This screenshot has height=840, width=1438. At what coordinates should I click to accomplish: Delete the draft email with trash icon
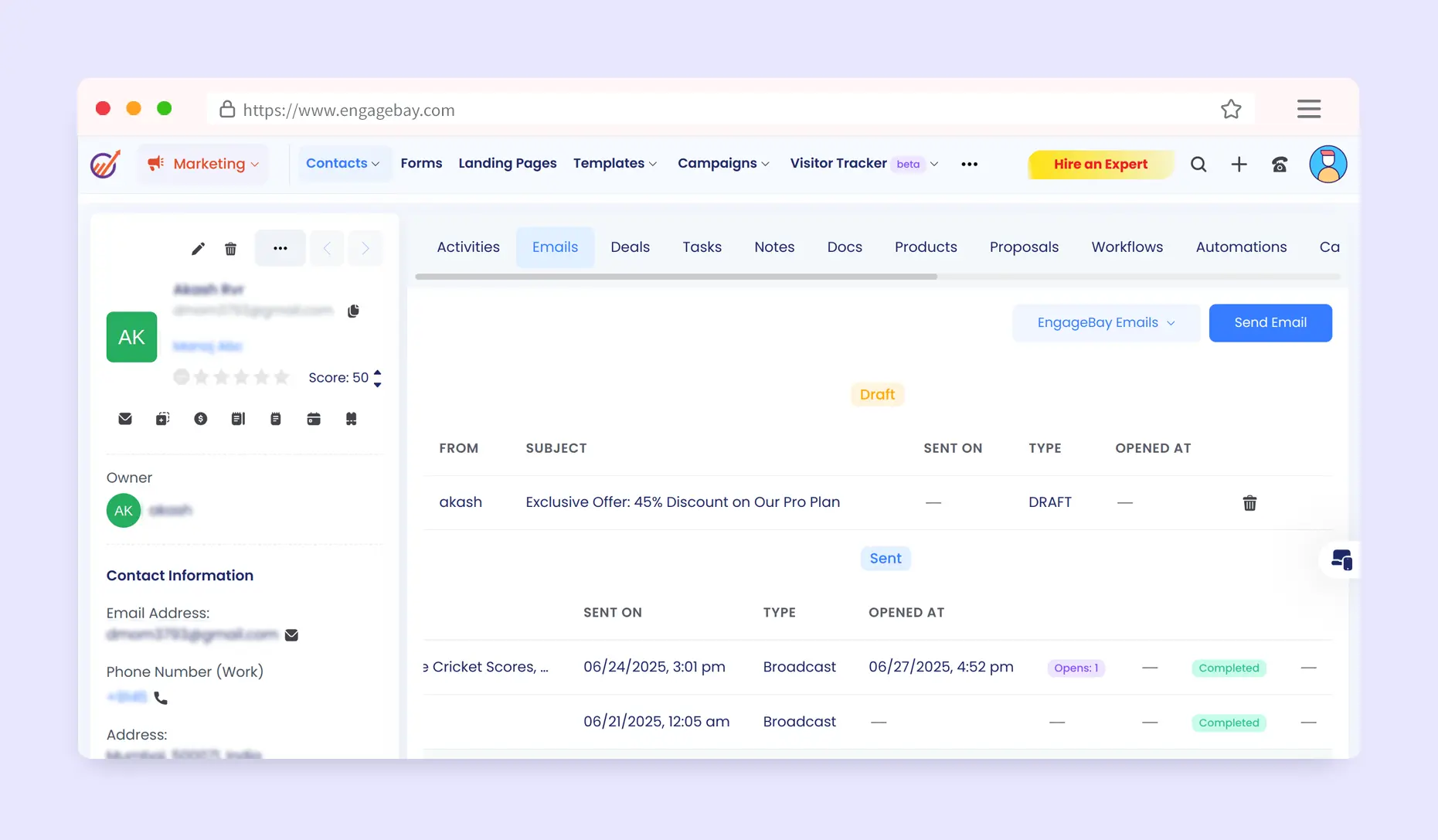tap(1249, 503)
